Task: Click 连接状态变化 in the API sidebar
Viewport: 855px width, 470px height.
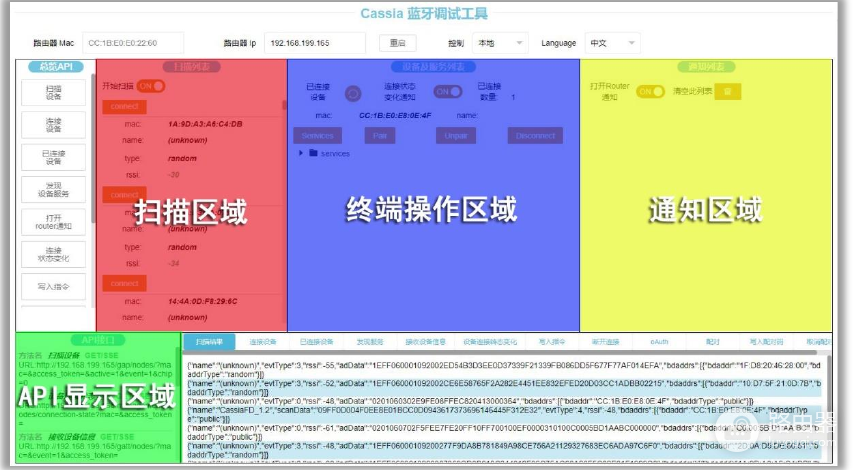Action: click(x=53, y=254)
